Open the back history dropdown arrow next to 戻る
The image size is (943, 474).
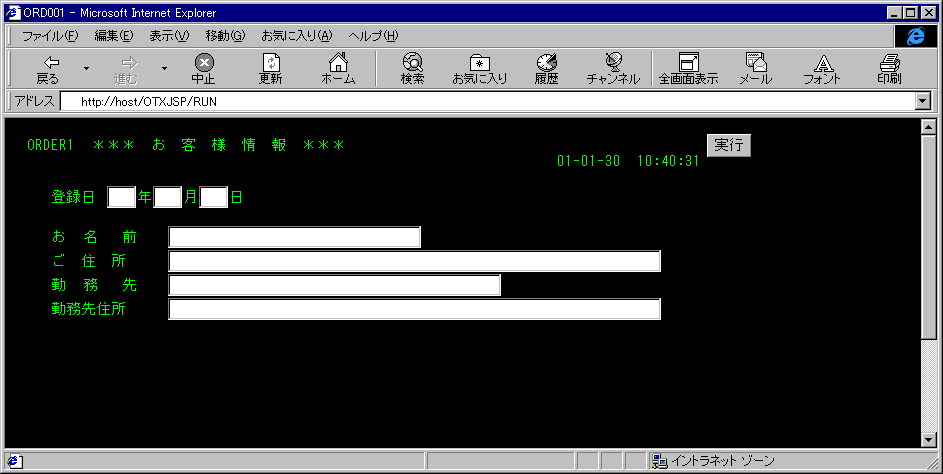pos(86,69)
